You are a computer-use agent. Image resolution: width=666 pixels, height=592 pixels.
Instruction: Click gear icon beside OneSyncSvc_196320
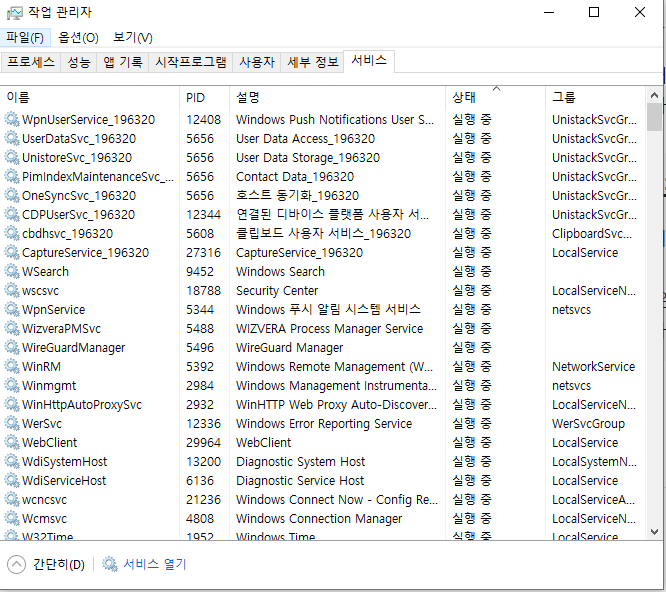[x=12, y=195]
